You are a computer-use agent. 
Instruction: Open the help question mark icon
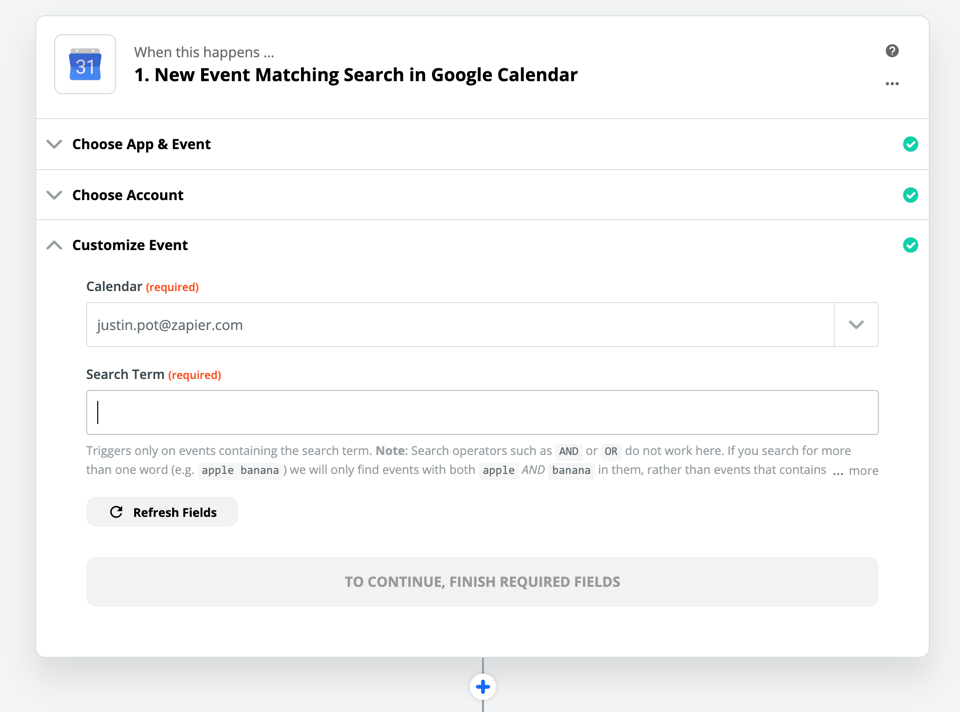pos(892,51)
